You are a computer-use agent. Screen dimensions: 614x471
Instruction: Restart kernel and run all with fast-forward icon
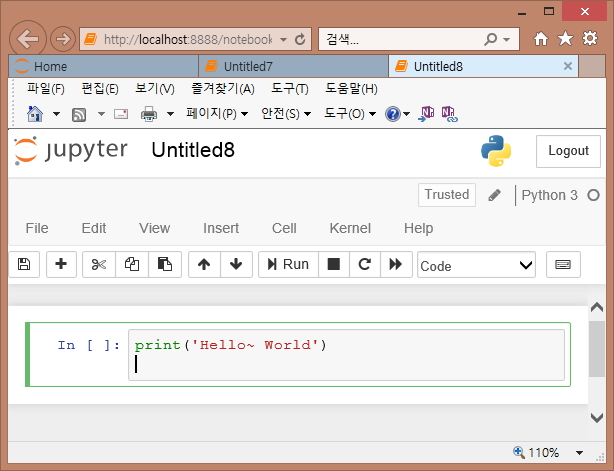396,264
